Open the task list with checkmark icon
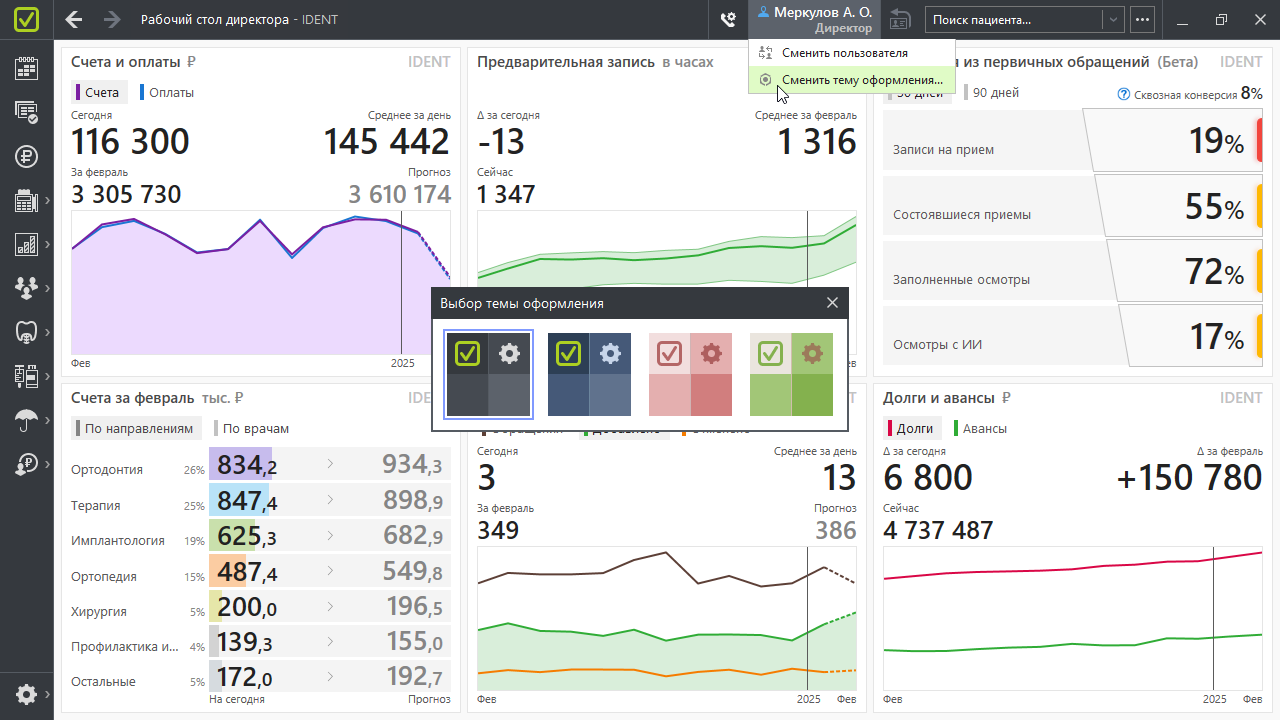 pos(26,112)
